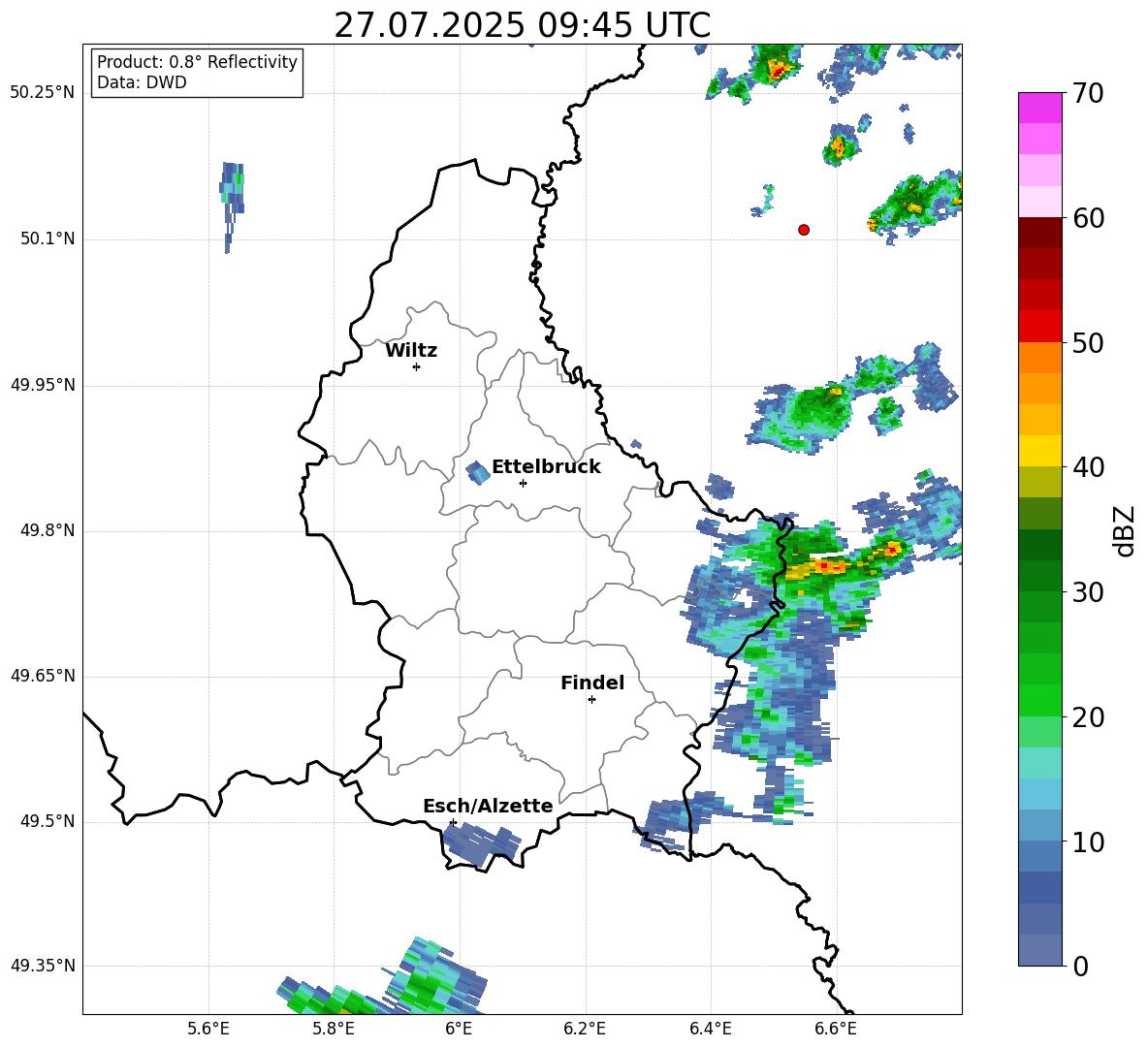Click the dBZ colorbar label
The image size is (1148, 1048).
[x=1126, y=530]
